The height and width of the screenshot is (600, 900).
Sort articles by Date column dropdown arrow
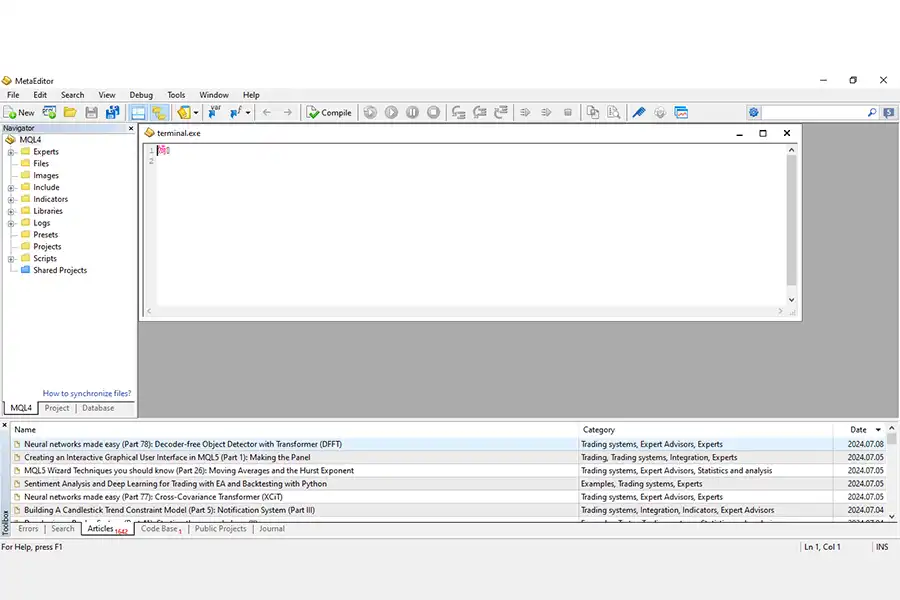pyautogui.click(x=878, y=429)
